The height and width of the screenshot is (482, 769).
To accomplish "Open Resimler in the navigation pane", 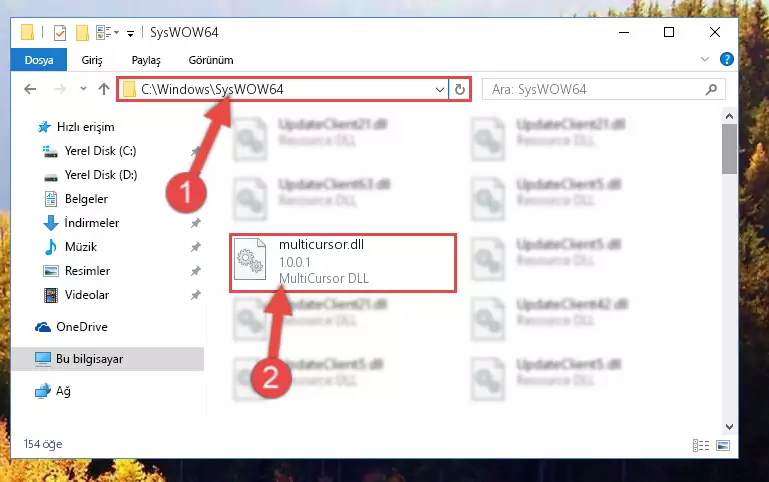I will [87, 271].
